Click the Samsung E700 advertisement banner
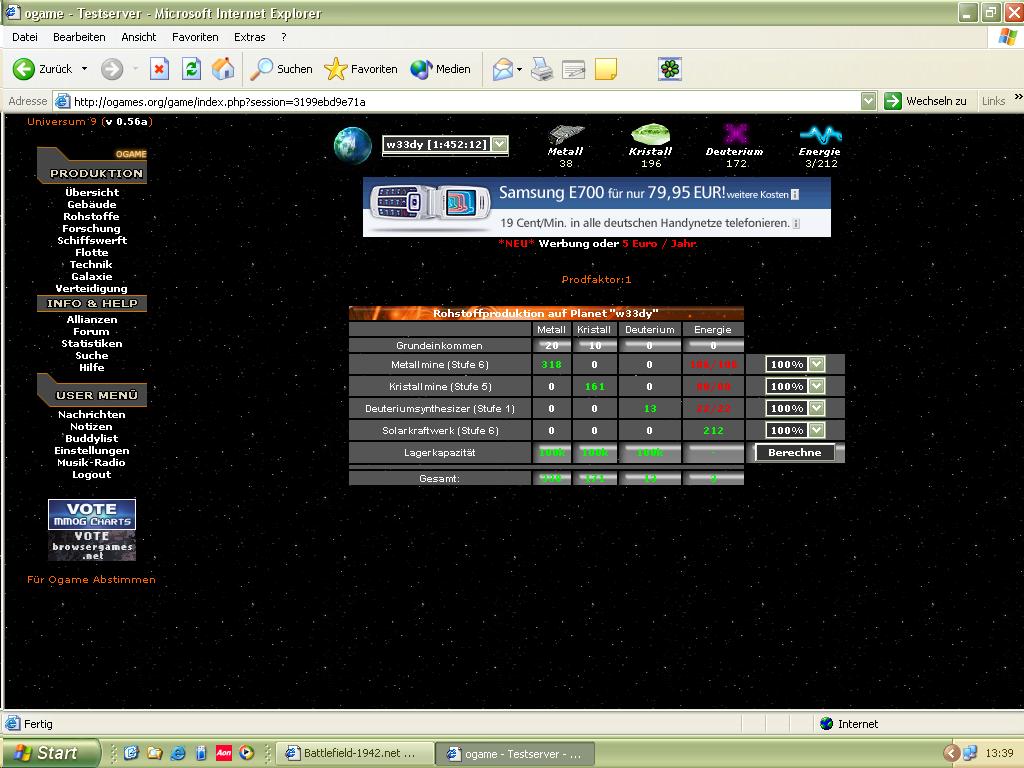 tap(597, 207)
